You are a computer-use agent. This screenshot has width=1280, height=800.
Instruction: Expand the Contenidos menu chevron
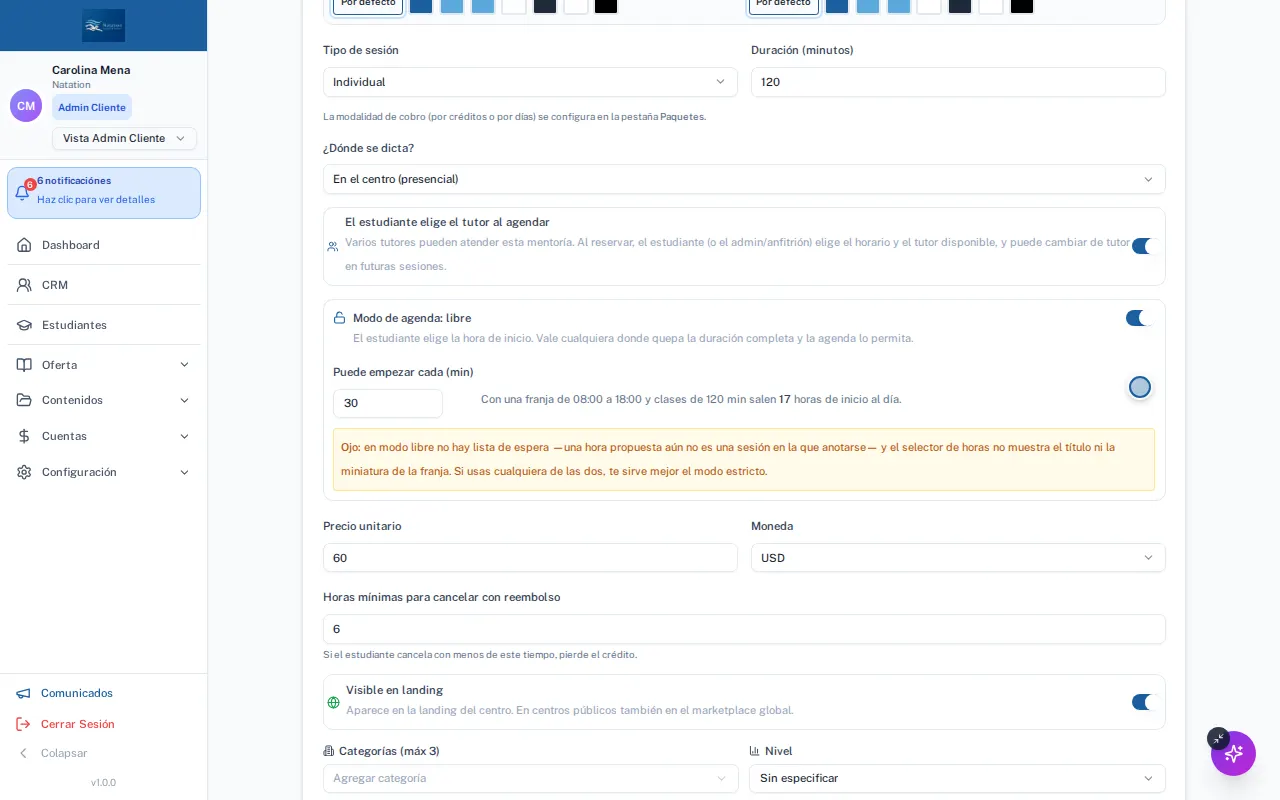[x=184, y=400]
